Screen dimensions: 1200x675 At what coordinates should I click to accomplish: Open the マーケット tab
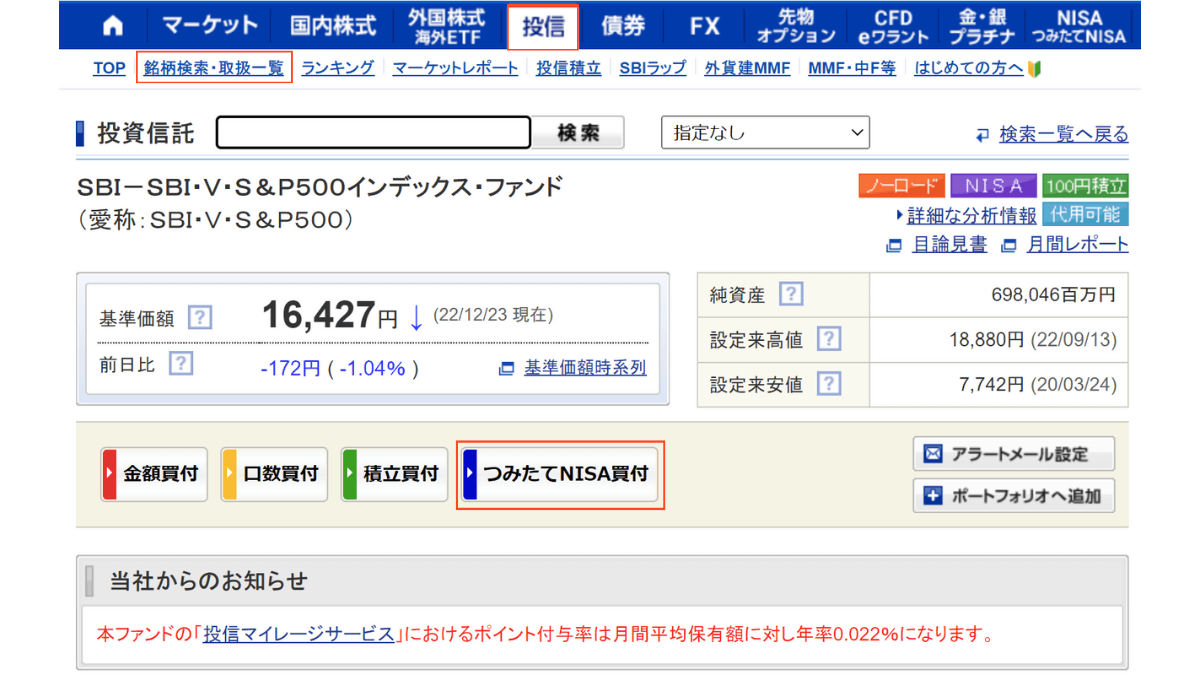(x=210, y=26)
